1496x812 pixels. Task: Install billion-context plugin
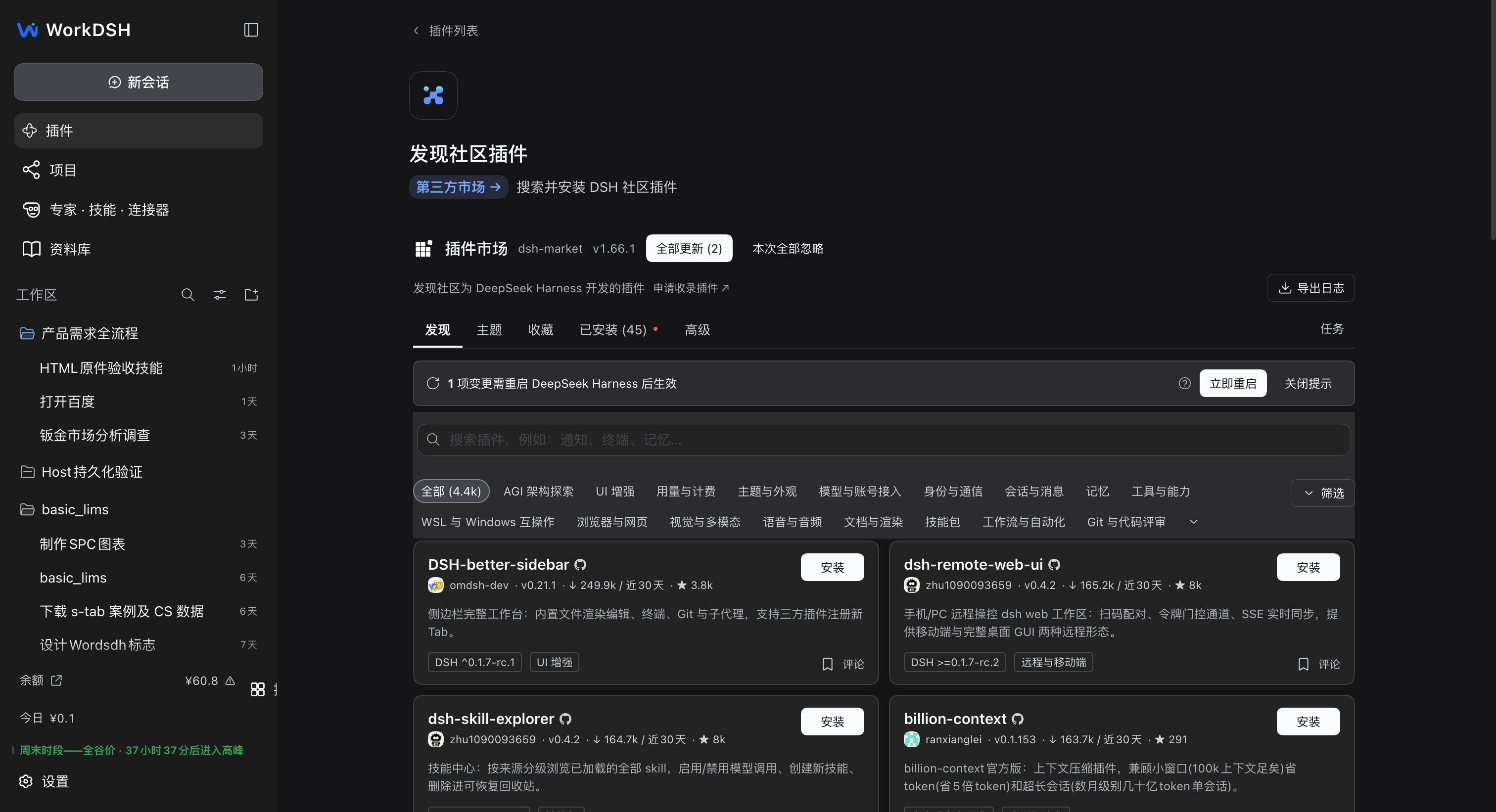pyautogui.click(x=1308, y=722)
